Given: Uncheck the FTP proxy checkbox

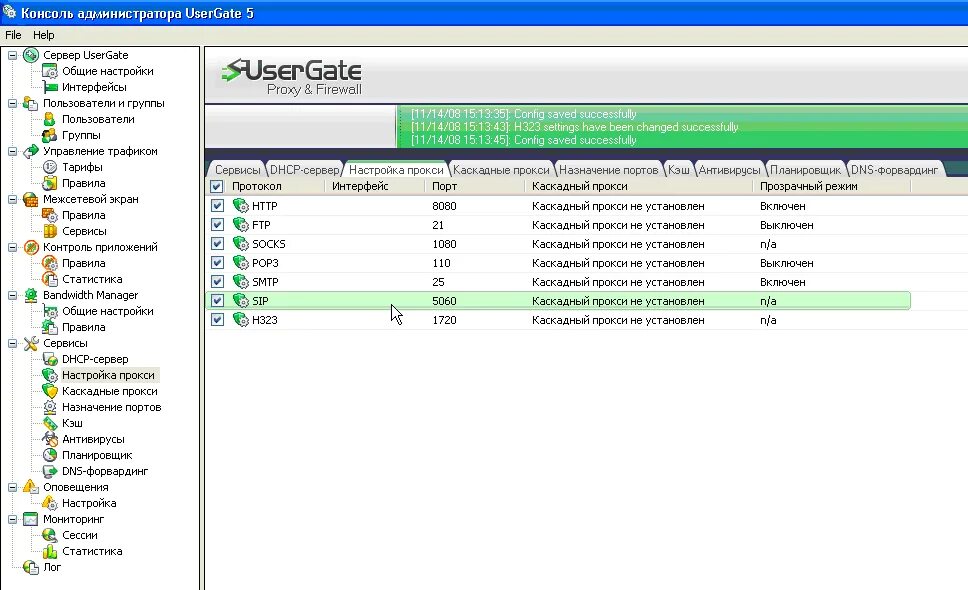Looking at the screenshot, I should pos(217,225).
